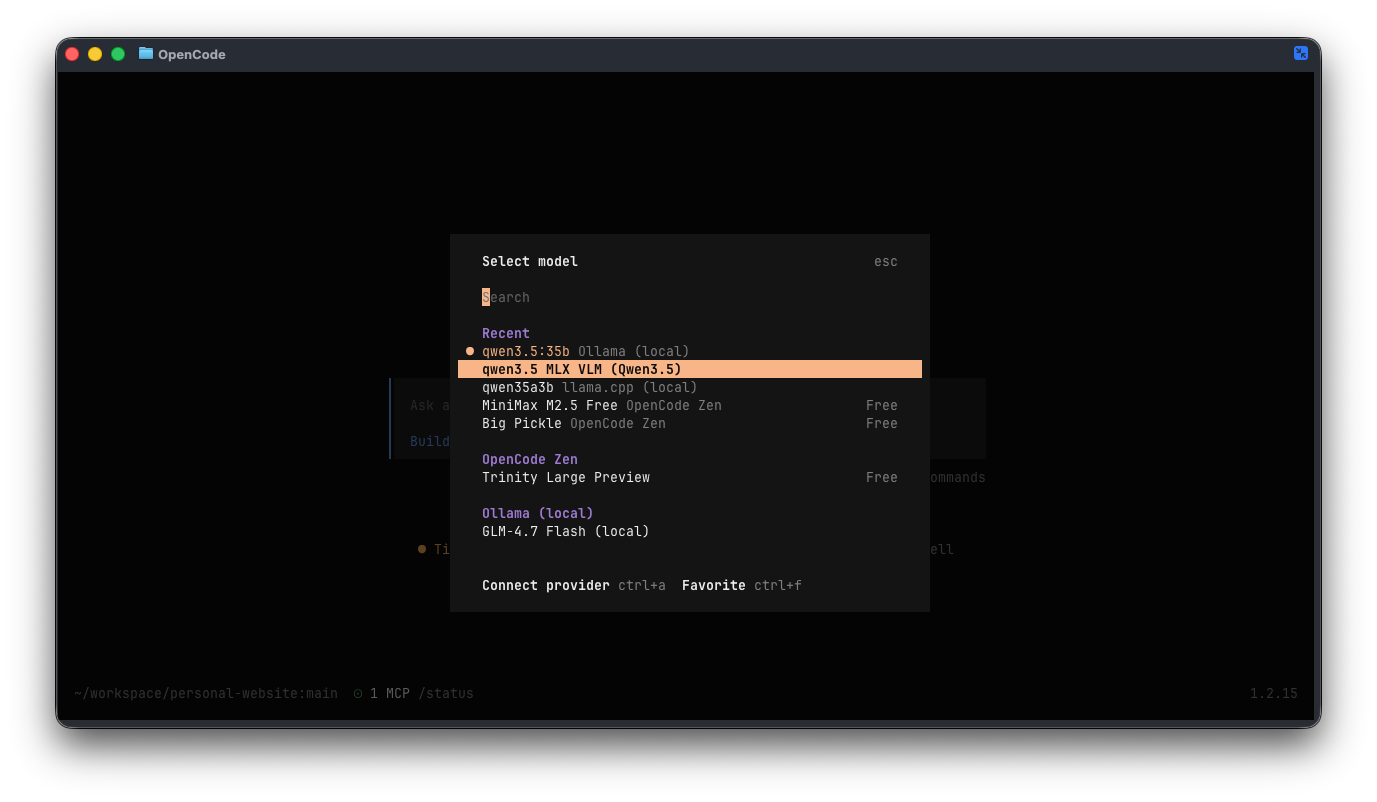Select the MiniMax M2.5 Free model
This screenshot has height=802, width=1377.
click(x=601, y=405)
